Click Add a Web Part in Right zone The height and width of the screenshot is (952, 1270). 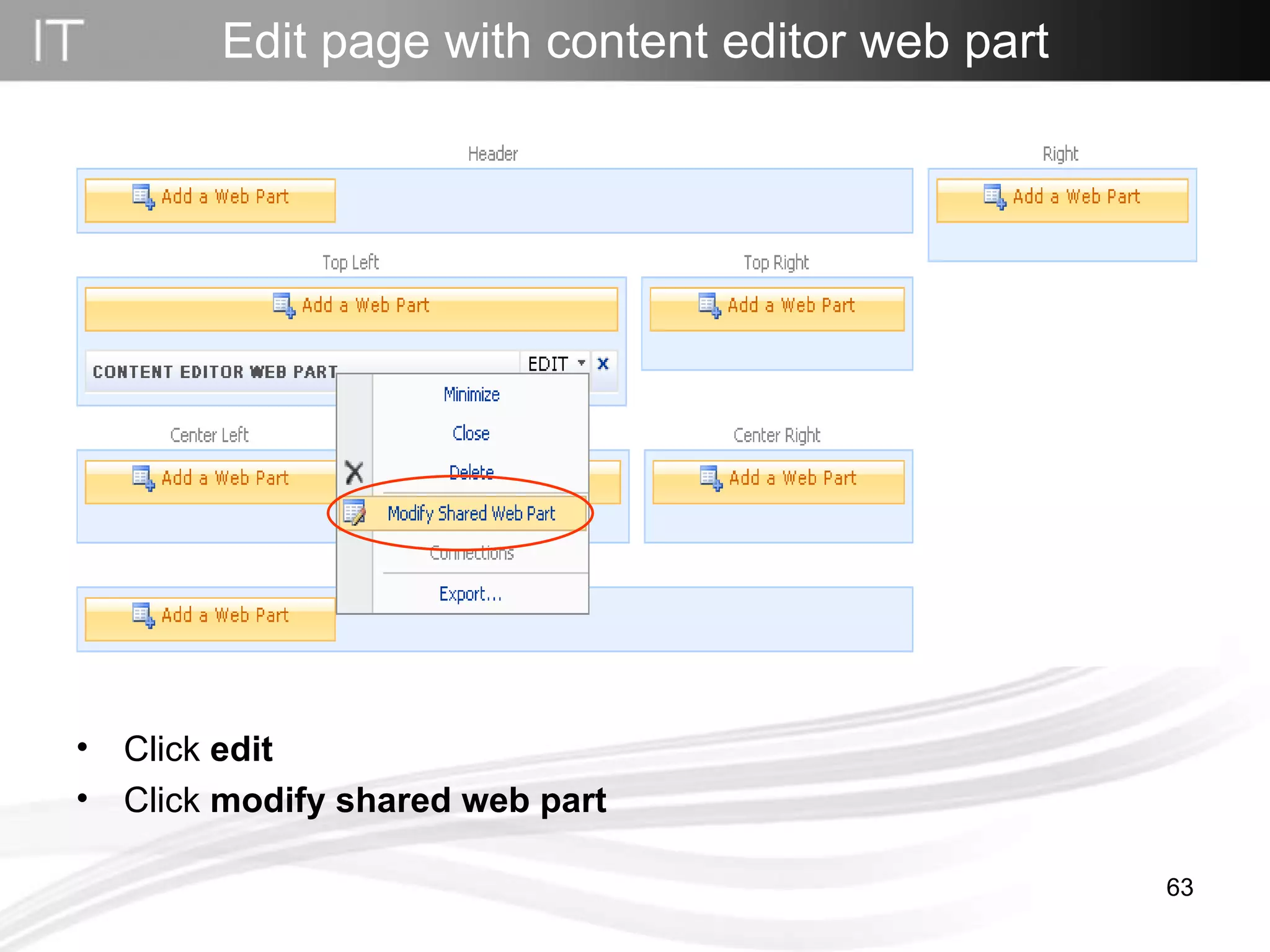pos(1062,200)
